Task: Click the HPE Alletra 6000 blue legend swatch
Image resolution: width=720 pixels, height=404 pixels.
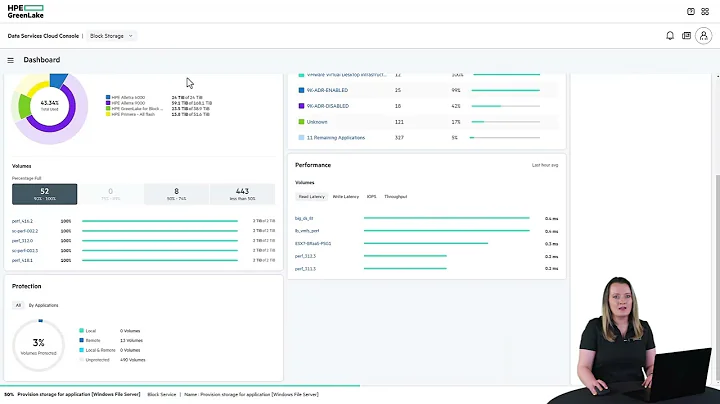Action: [108, 97]
